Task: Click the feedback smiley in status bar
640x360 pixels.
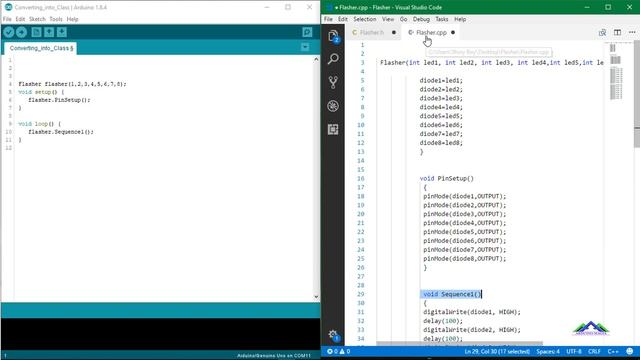Action: click(x=630, y=351)
